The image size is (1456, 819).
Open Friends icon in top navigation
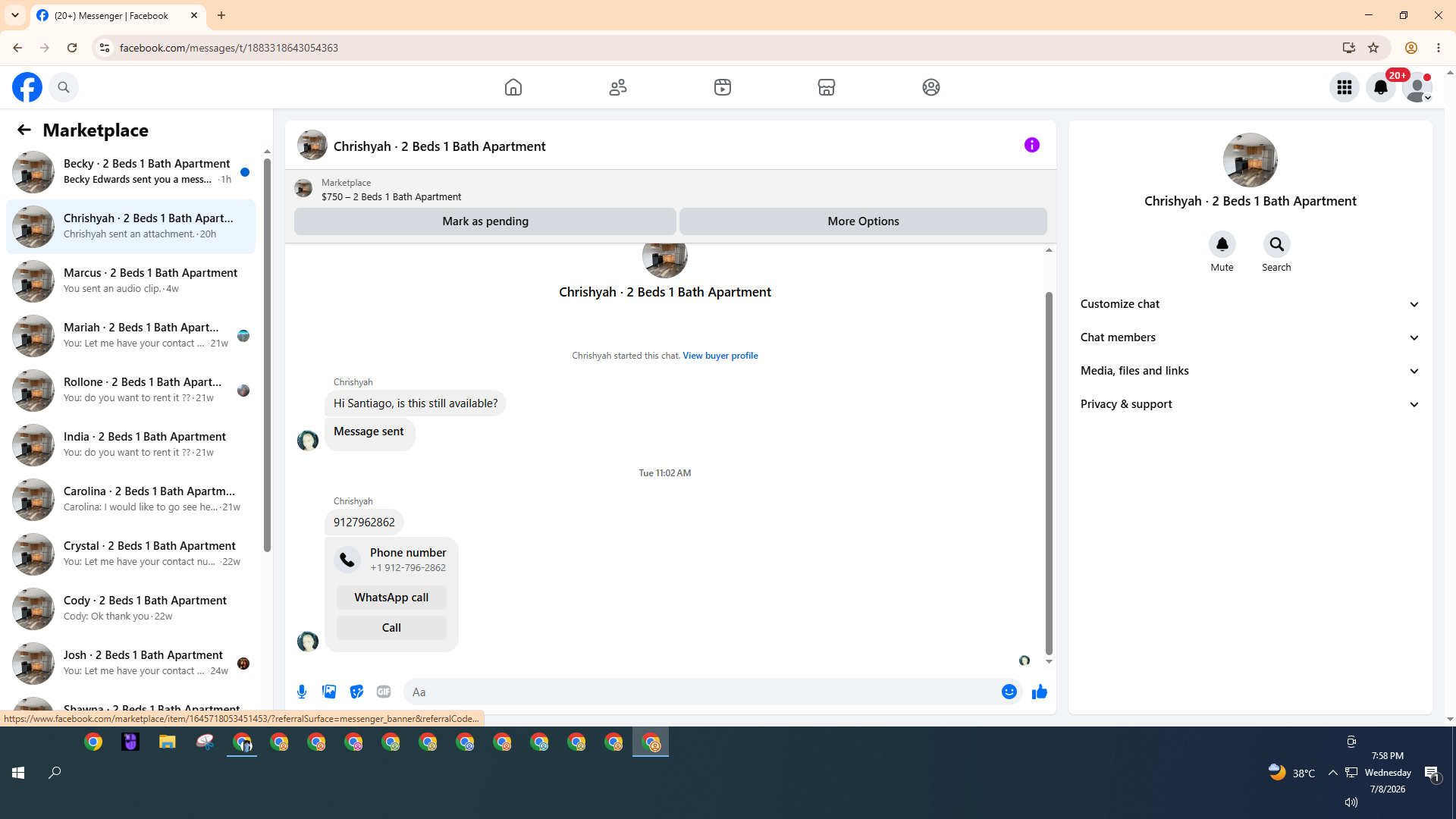[x=618, y=87]
